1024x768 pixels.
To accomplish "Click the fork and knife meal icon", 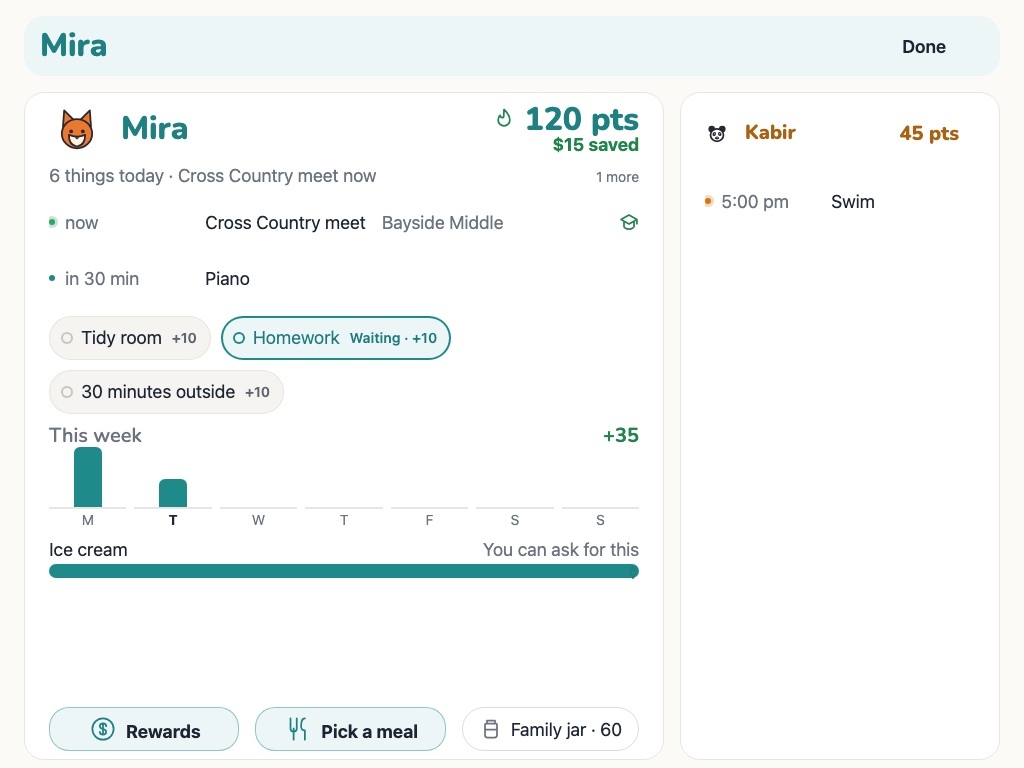I will [298, 729].
